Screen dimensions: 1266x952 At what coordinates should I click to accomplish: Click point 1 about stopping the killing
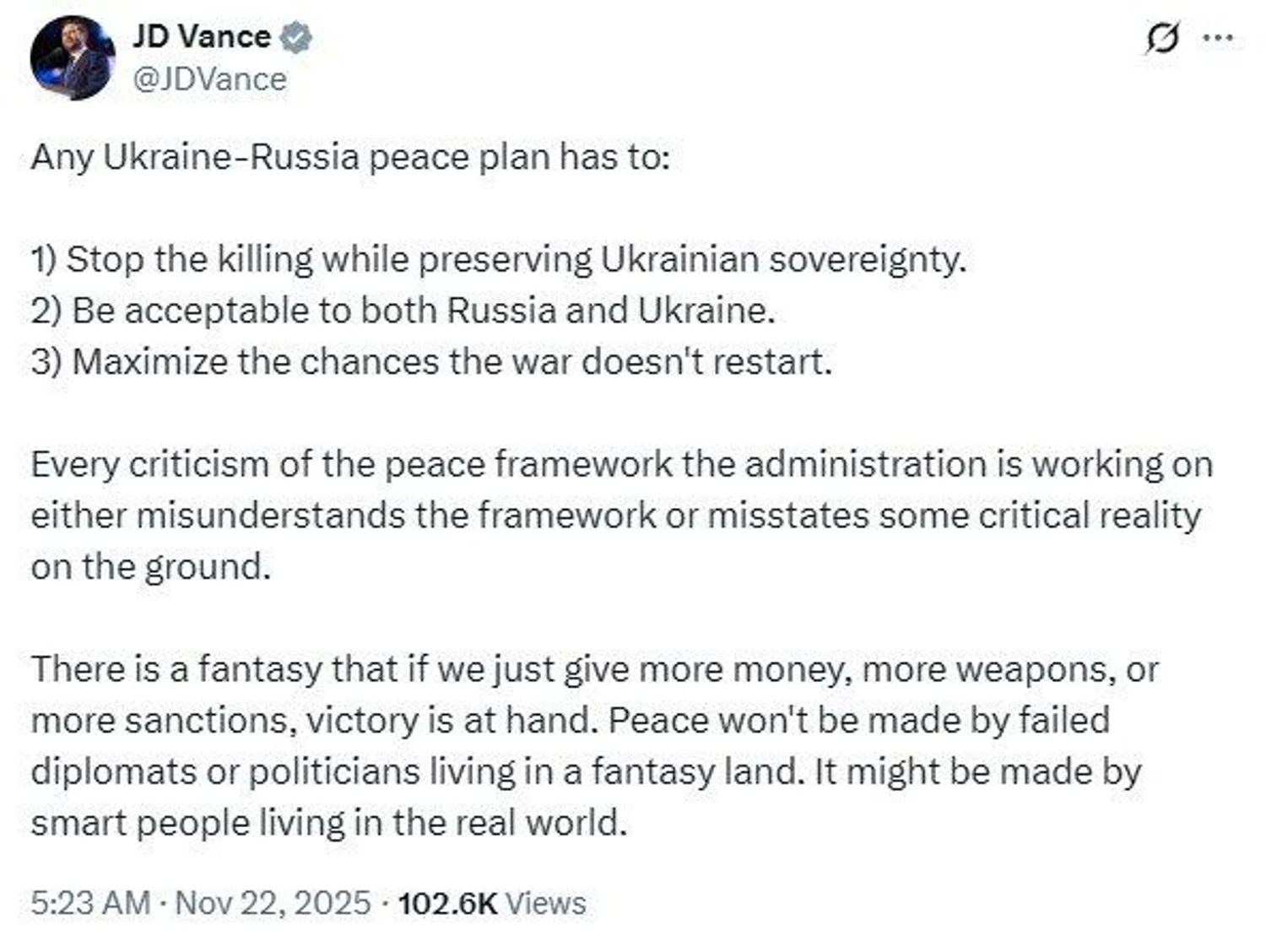498,259
